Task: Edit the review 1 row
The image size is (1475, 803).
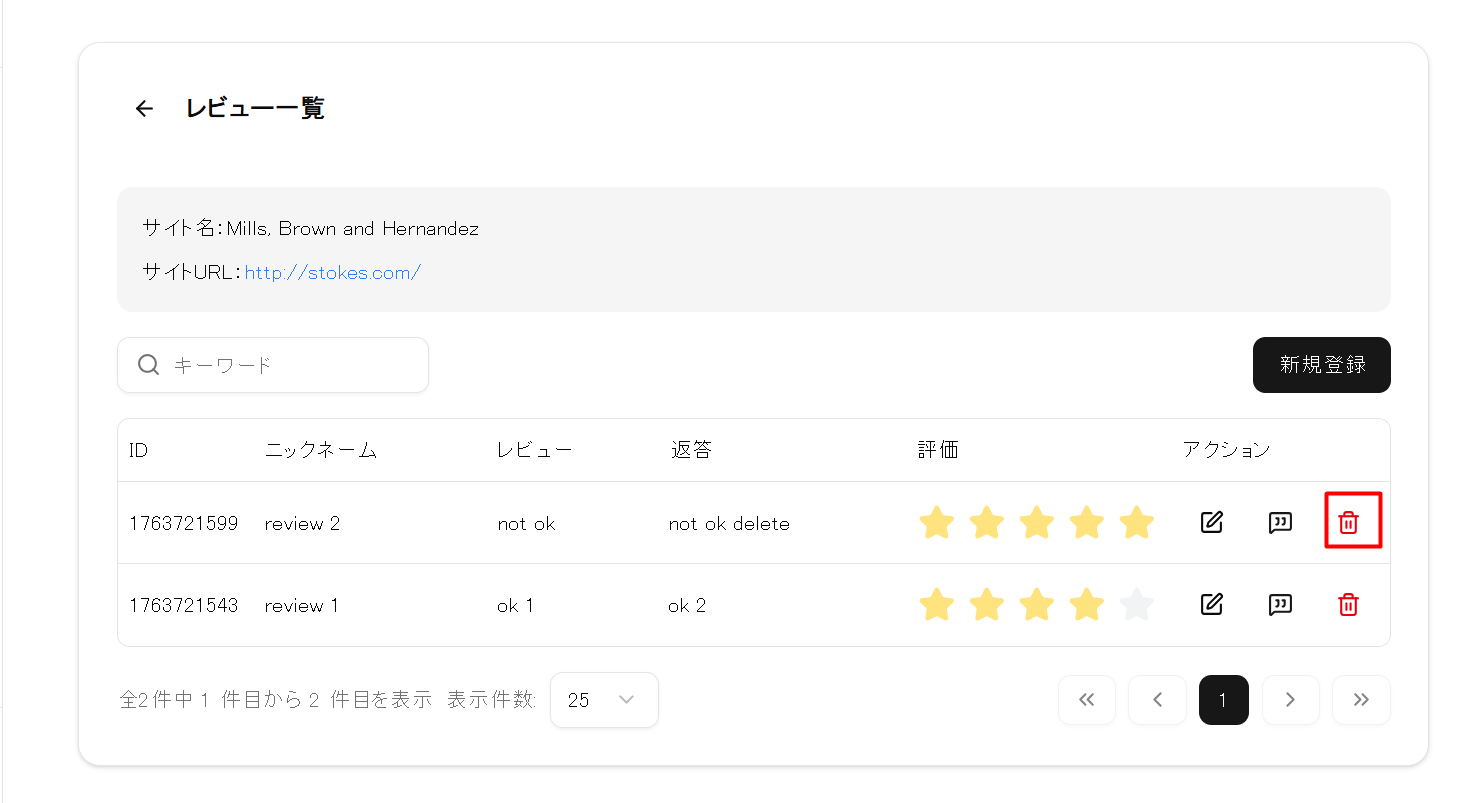Action: point(1211,604)
